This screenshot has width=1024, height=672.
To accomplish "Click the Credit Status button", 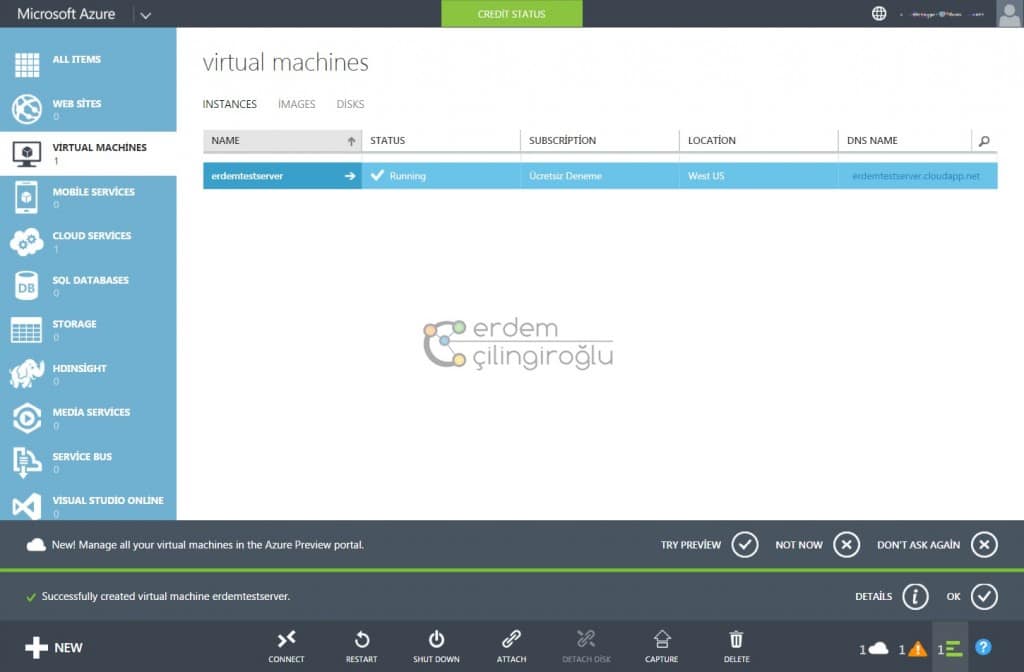I will point(511,14).
